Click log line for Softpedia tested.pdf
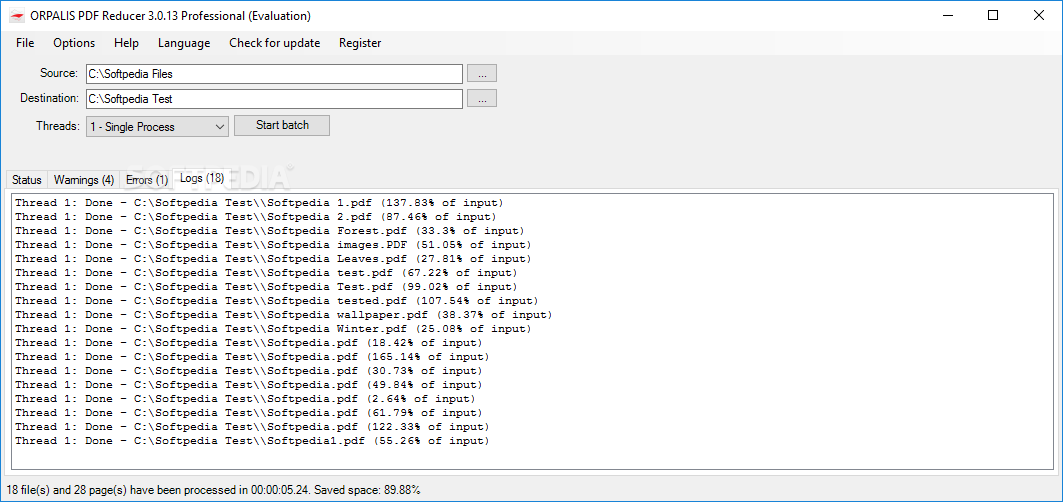 point(277,301)
